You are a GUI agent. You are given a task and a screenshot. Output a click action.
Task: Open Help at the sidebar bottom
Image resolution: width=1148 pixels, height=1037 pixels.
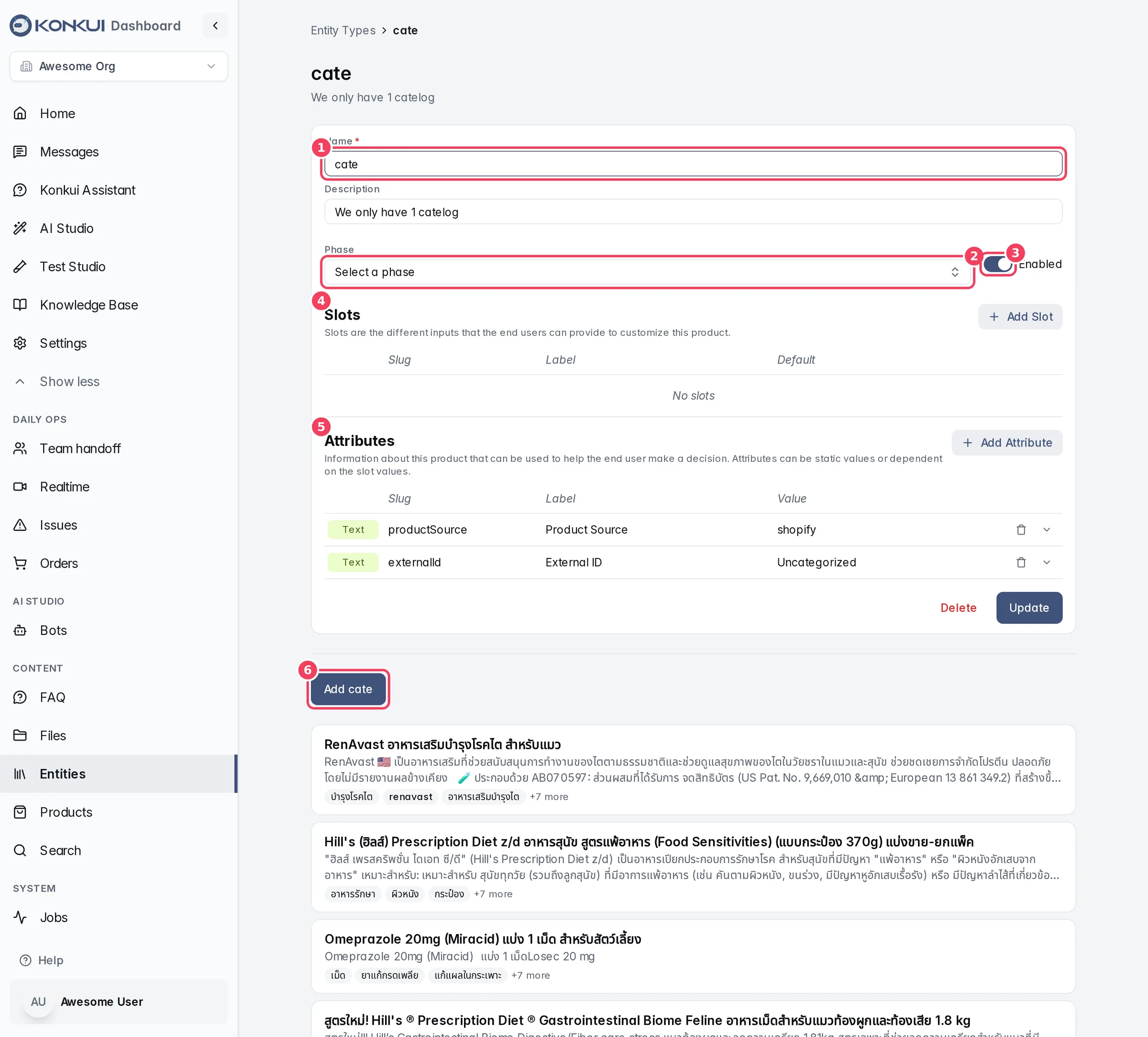pyautogui.click(x=42, y=960)
